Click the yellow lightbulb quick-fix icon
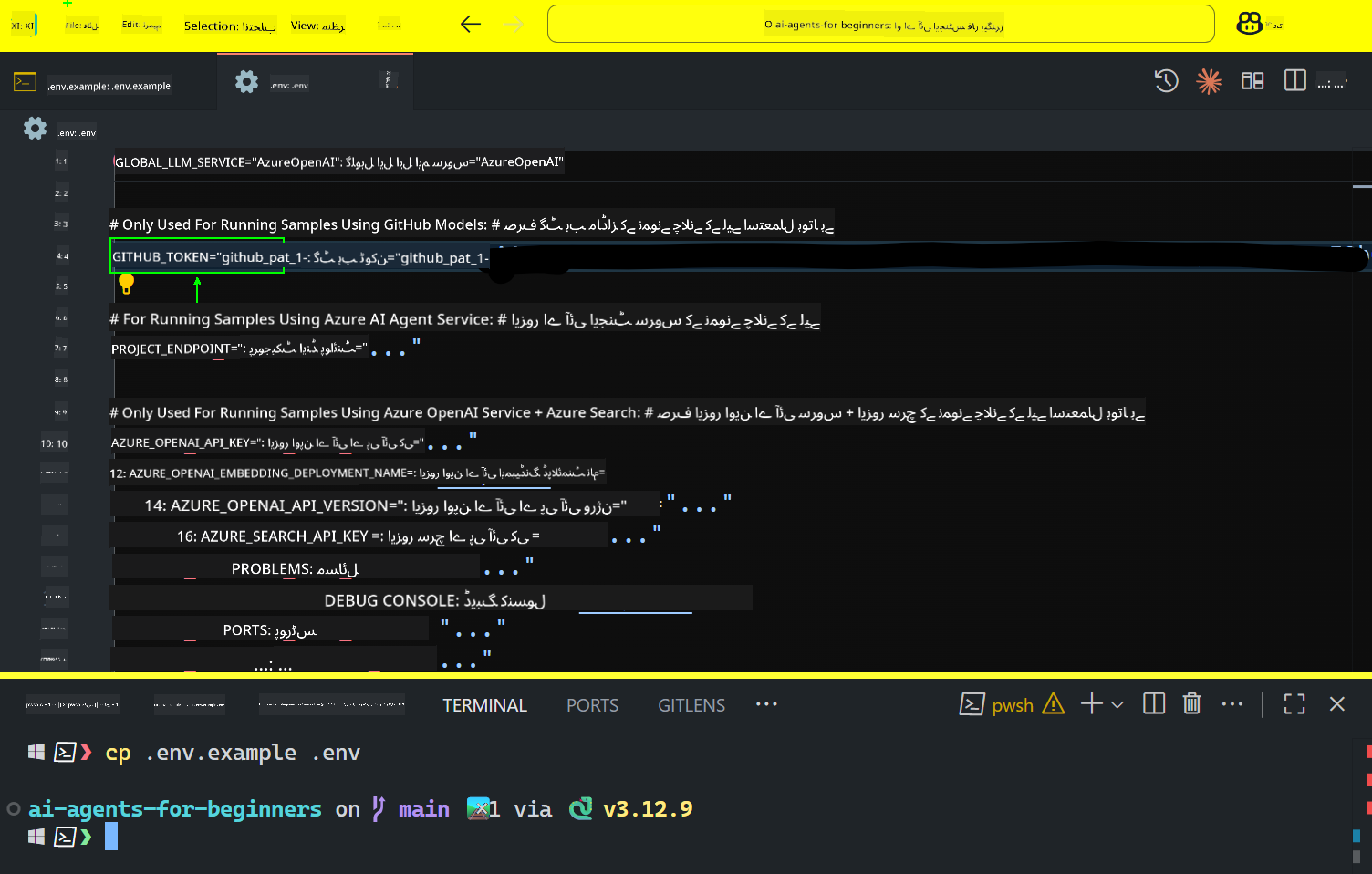 (x=127, y=284)
